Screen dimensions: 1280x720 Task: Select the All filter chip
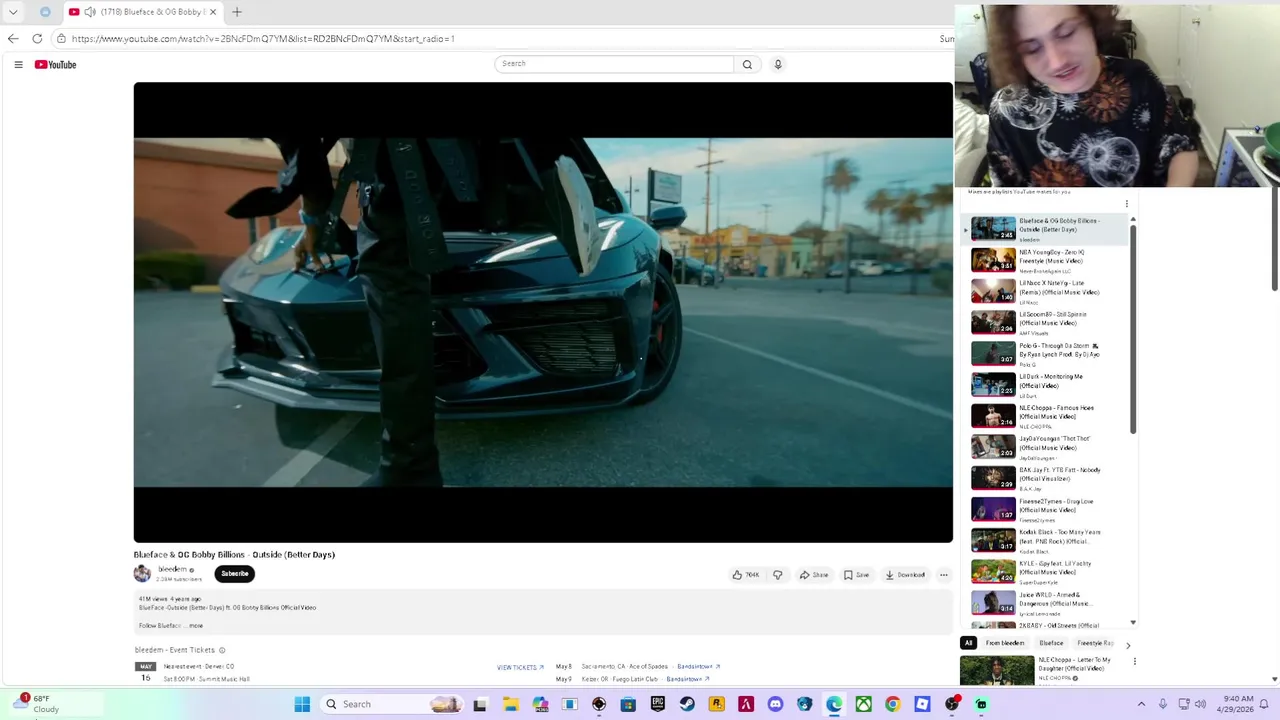click(968, 643)
